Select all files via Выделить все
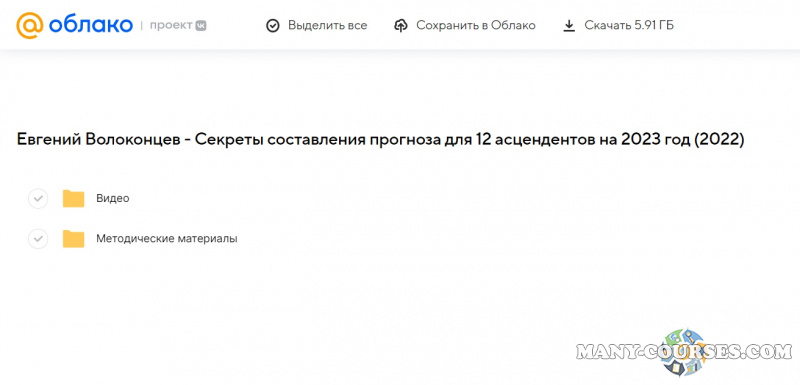800x385 pixels. (316, 25)
